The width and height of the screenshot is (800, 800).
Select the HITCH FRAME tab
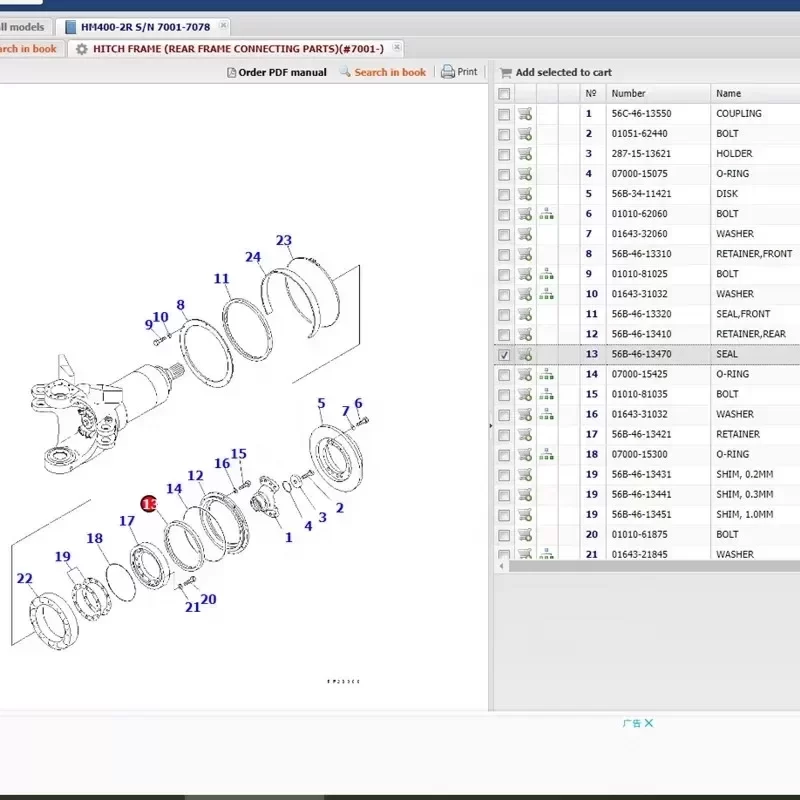tap(237, 48)
